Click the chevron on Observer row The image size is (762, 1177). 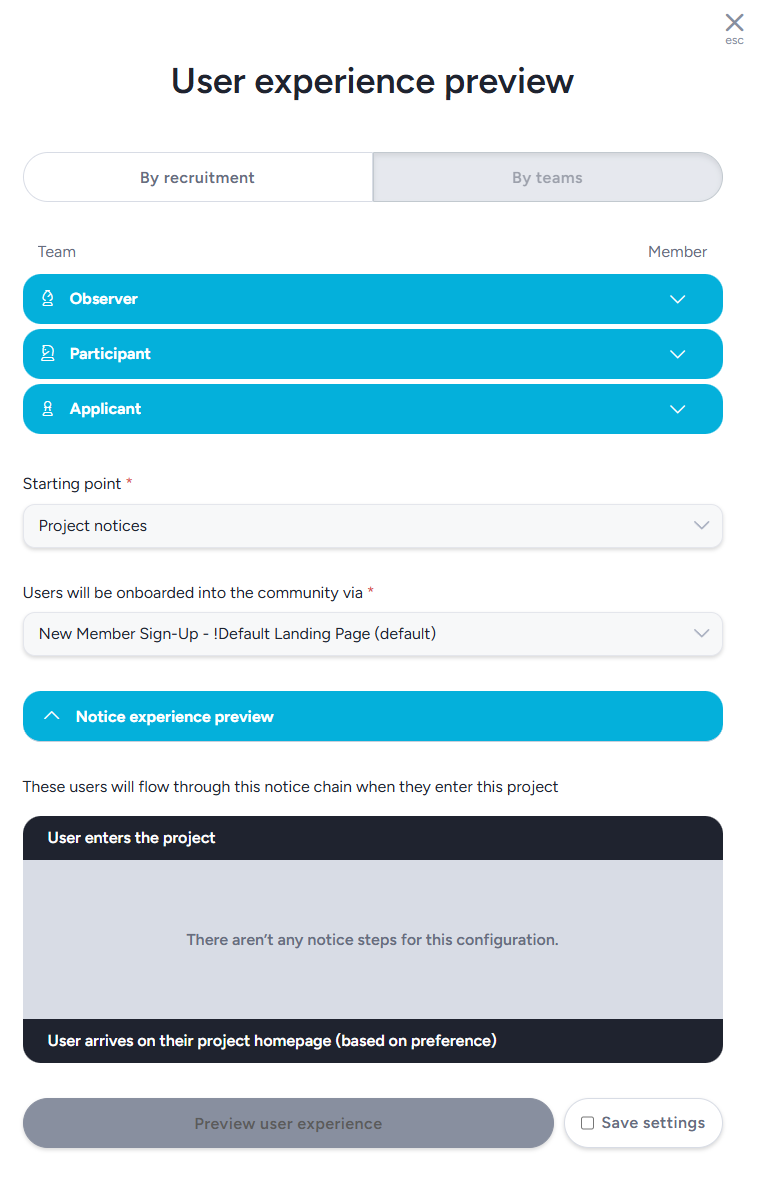click(x=678, y=299)
